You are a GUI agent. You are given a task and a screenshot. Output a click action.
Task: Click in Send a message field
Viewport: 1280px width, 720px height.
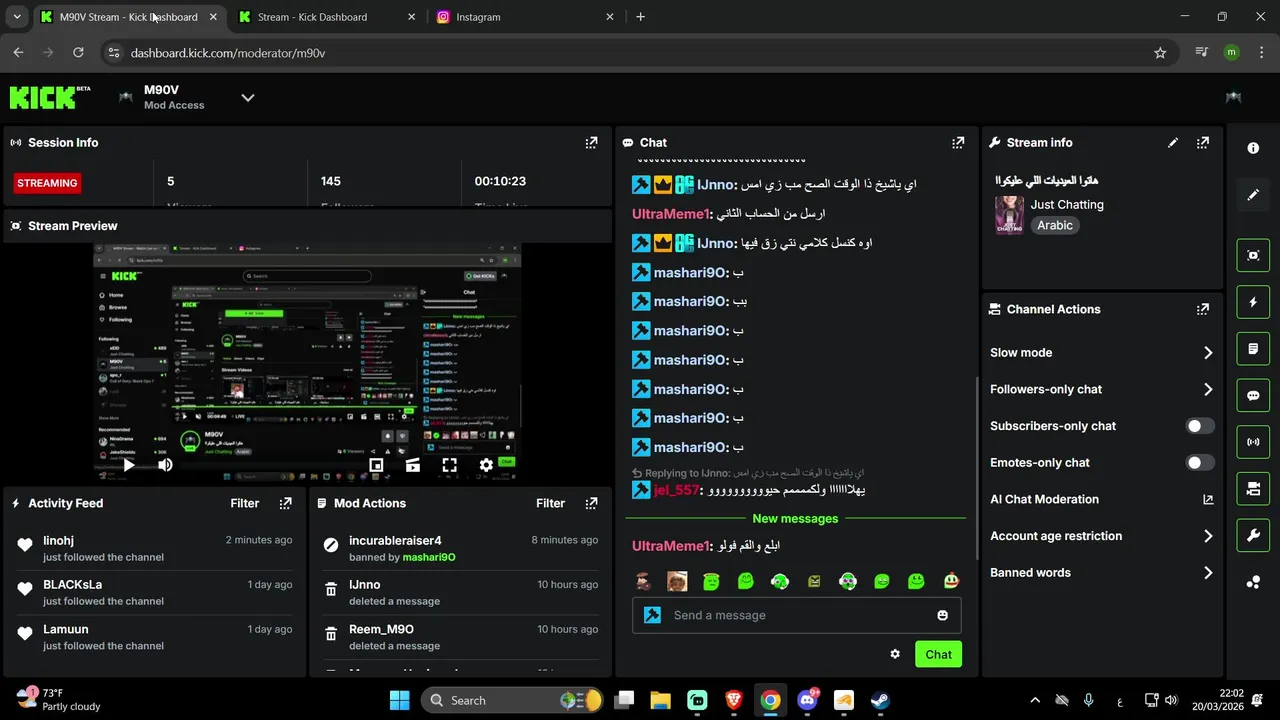(x=796, y=615)
